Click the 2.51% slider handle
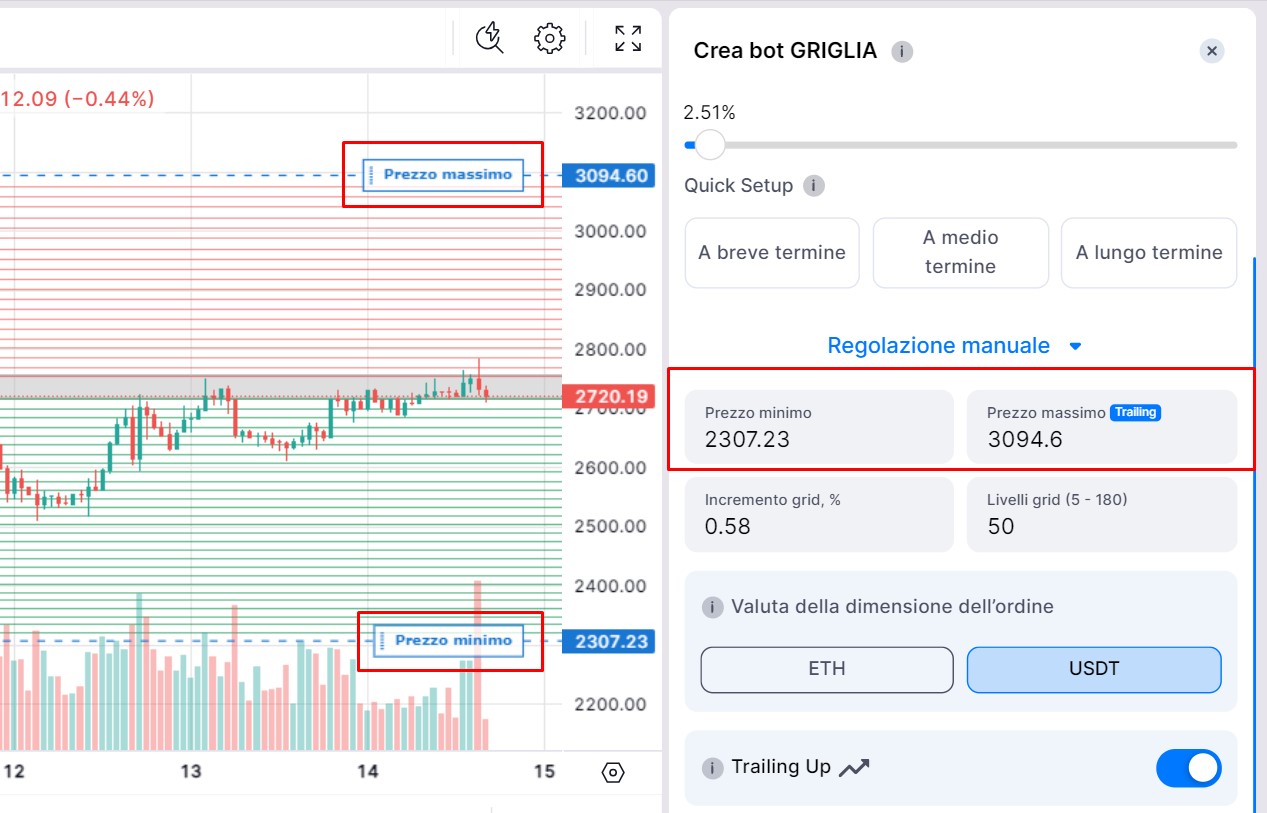Image resolution: width=1267 pixels, height=813 pixels. [709, 145]
